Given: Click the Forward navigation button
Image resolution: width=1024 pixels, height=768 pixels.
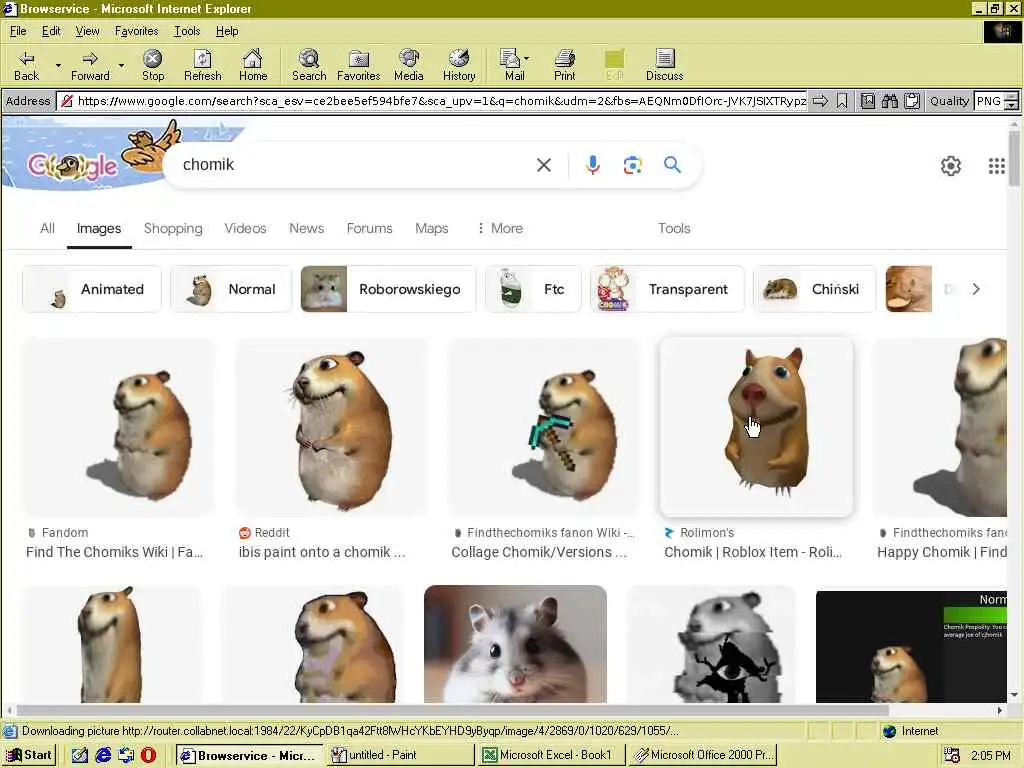Looking at the screenshot, I should (90, 65).
